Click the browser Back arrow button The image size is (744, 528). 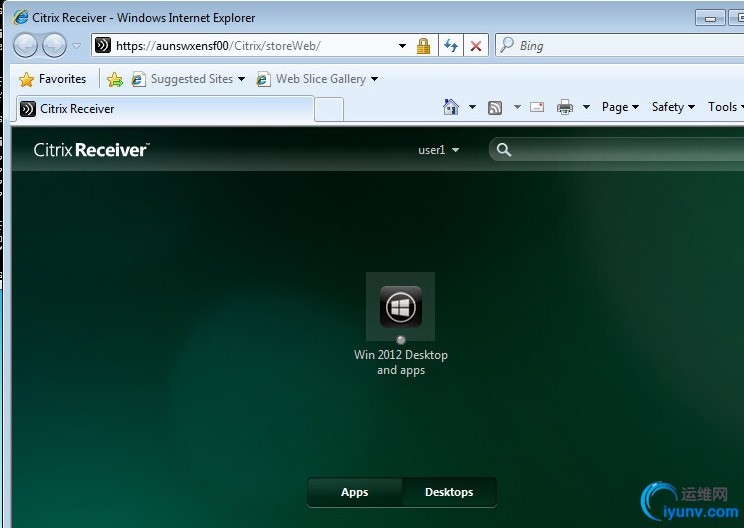26,46
